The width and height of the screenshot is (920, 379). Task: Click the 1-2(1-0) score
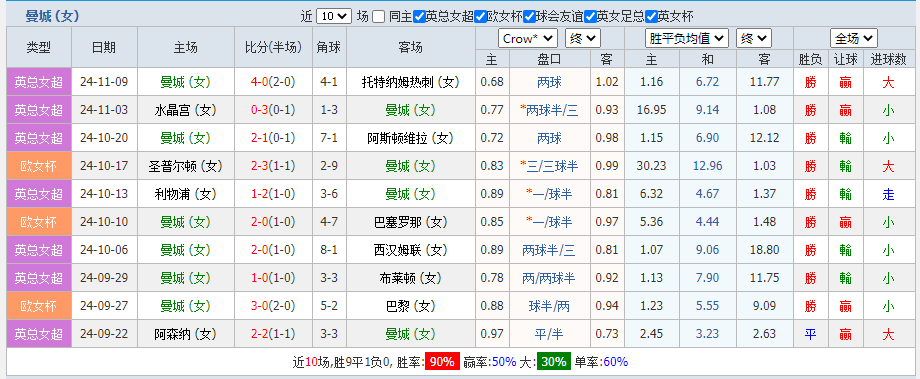tap(273, 194)
